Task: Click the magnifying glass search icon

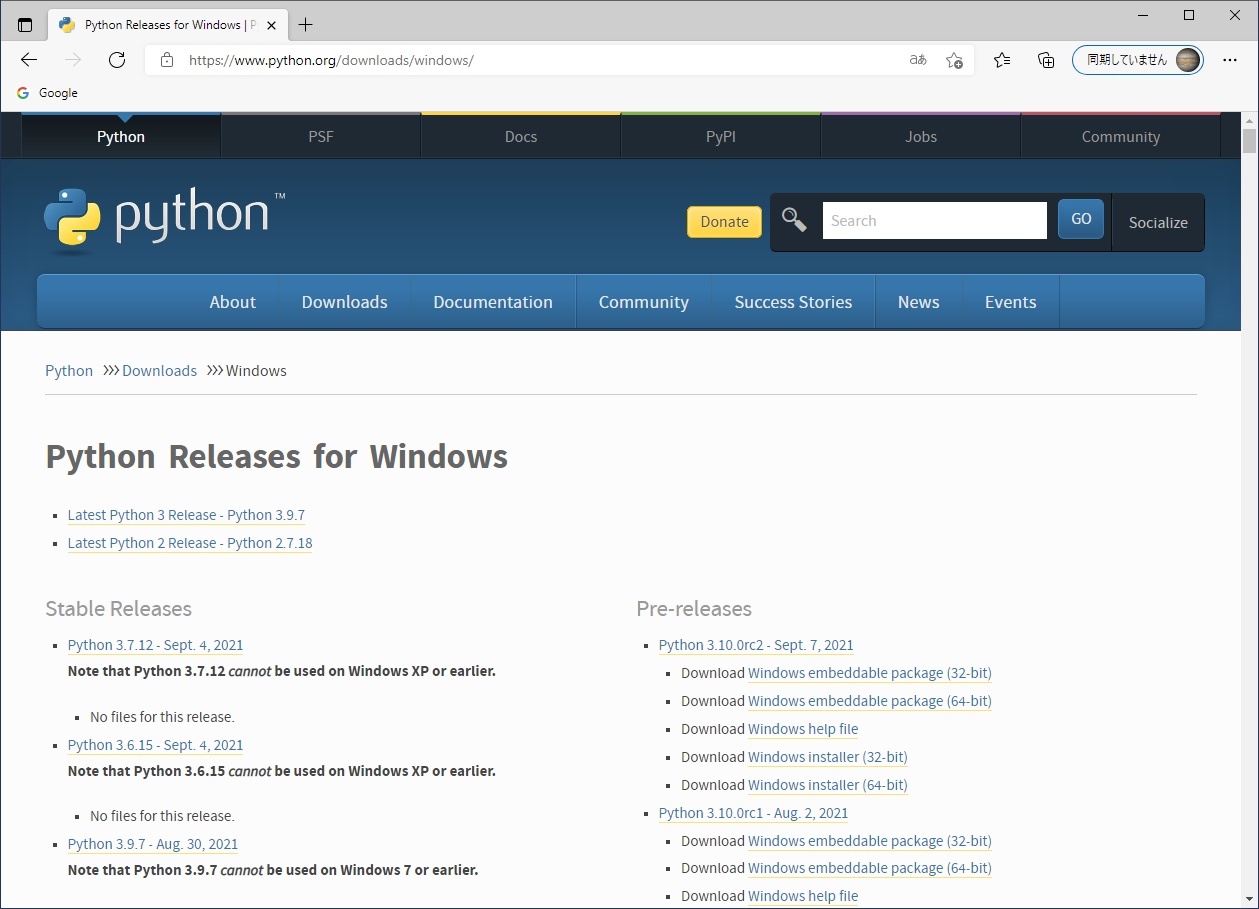Action: click(794, 220)
